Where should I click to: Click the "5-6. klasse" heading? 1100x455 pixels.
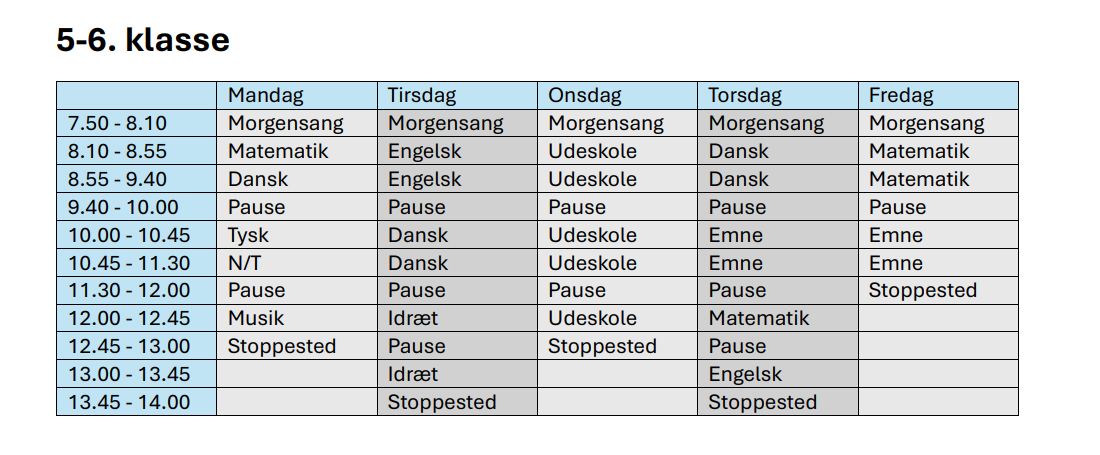[x=143, y=40]
